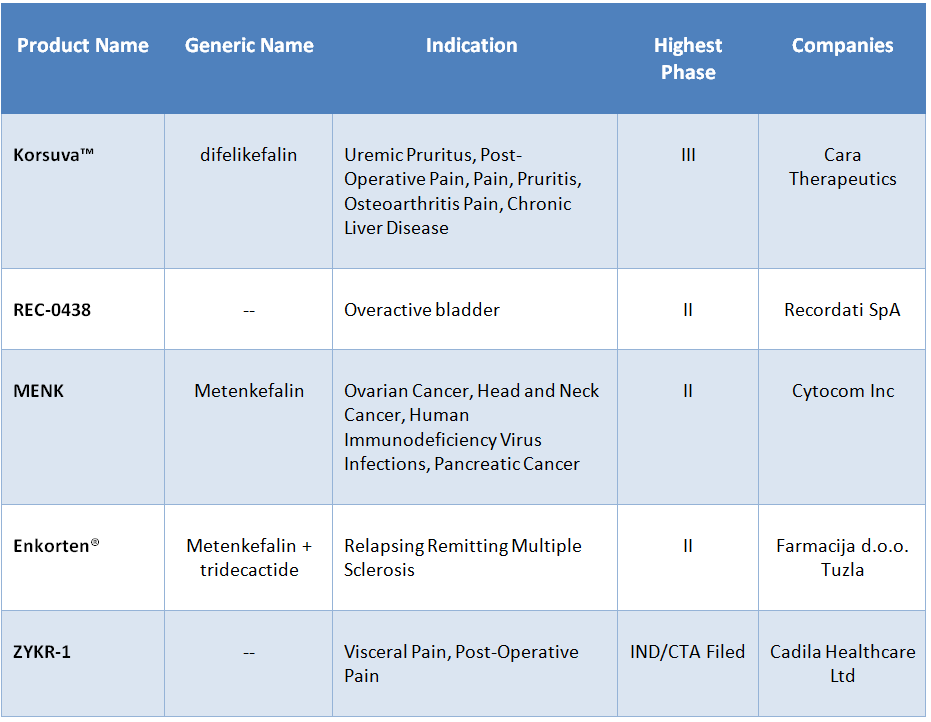This screenshot has width=931, height=722.
Task: Select the Relapsing Remitting Multiple Sclerosis cell
Action: pyautogui.click(x=462, y=558)
